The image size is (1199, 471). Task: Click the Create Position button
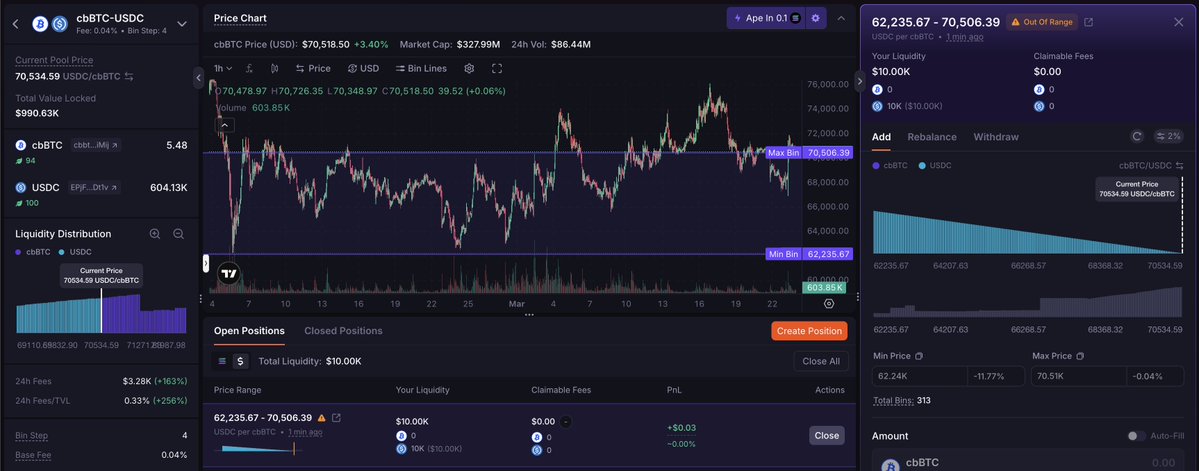click(x=810, y=331)
